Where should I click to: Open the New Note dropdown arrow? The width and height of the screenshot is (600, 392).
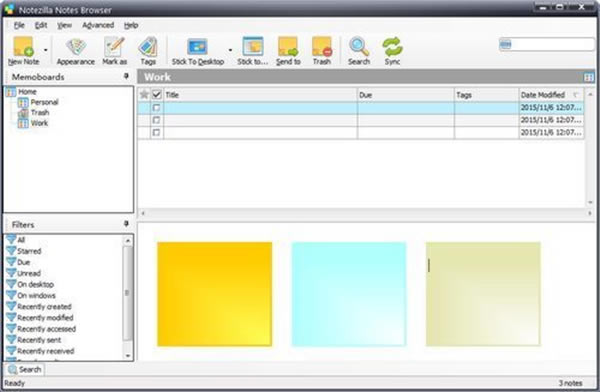(x=46, y=50)
